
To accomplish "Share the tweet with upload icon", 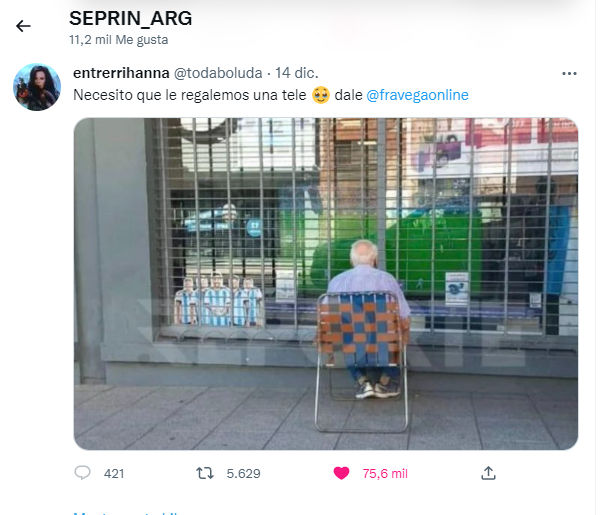I will (488, 473).
